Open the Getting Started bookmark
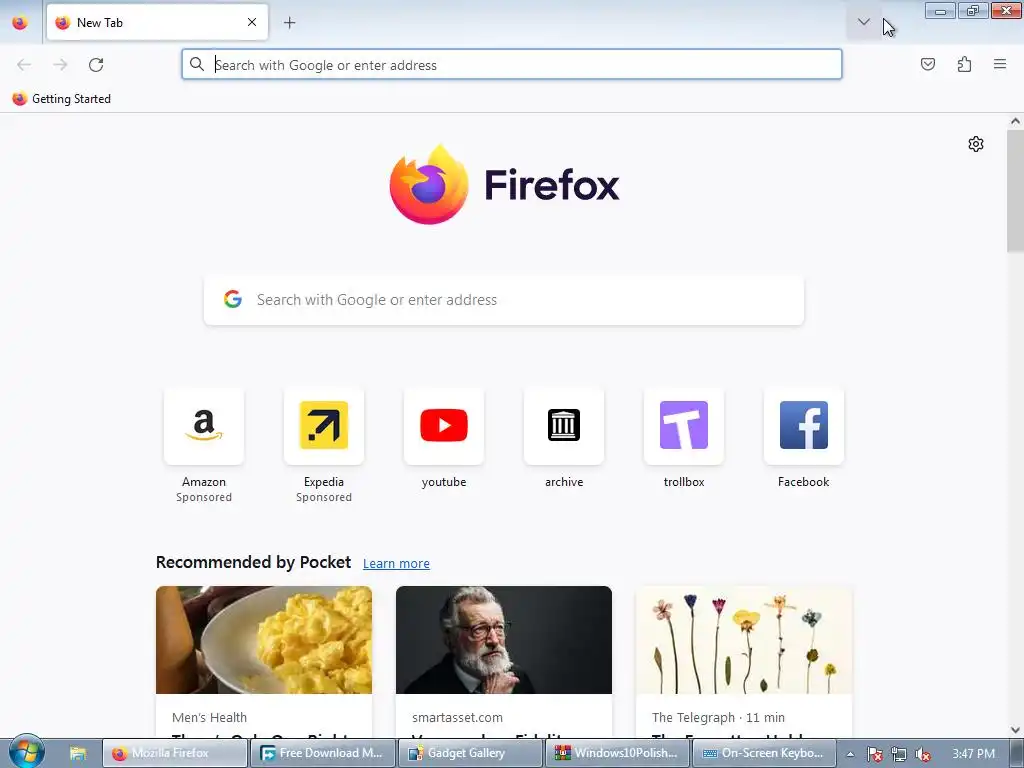This screenshot has width=1024, height=768. (x=61, y=99)
